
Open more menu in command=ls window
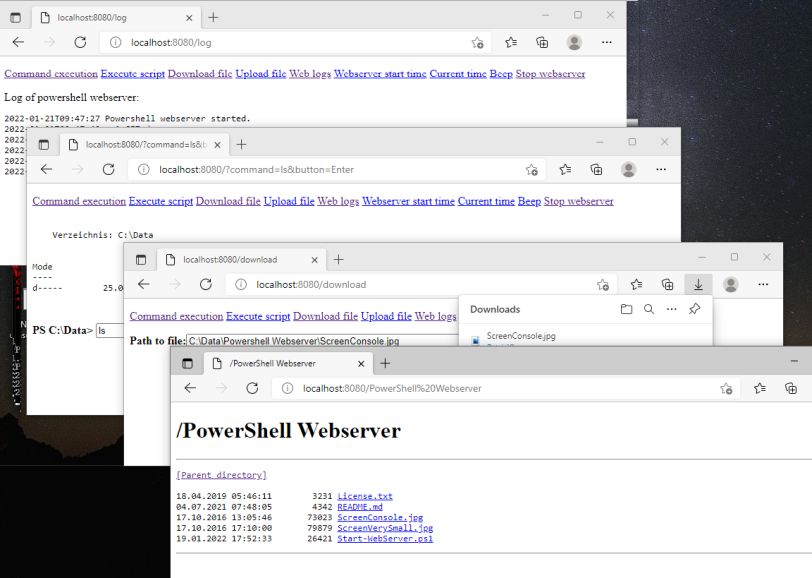[661, 169]
